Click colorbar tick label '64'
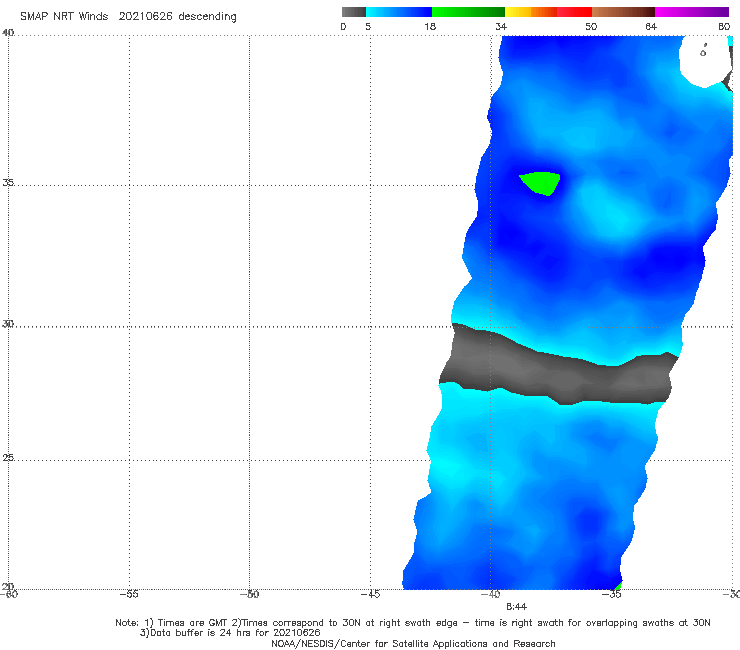Viewport: 740px width, 650px height. [x=651, y=26]
